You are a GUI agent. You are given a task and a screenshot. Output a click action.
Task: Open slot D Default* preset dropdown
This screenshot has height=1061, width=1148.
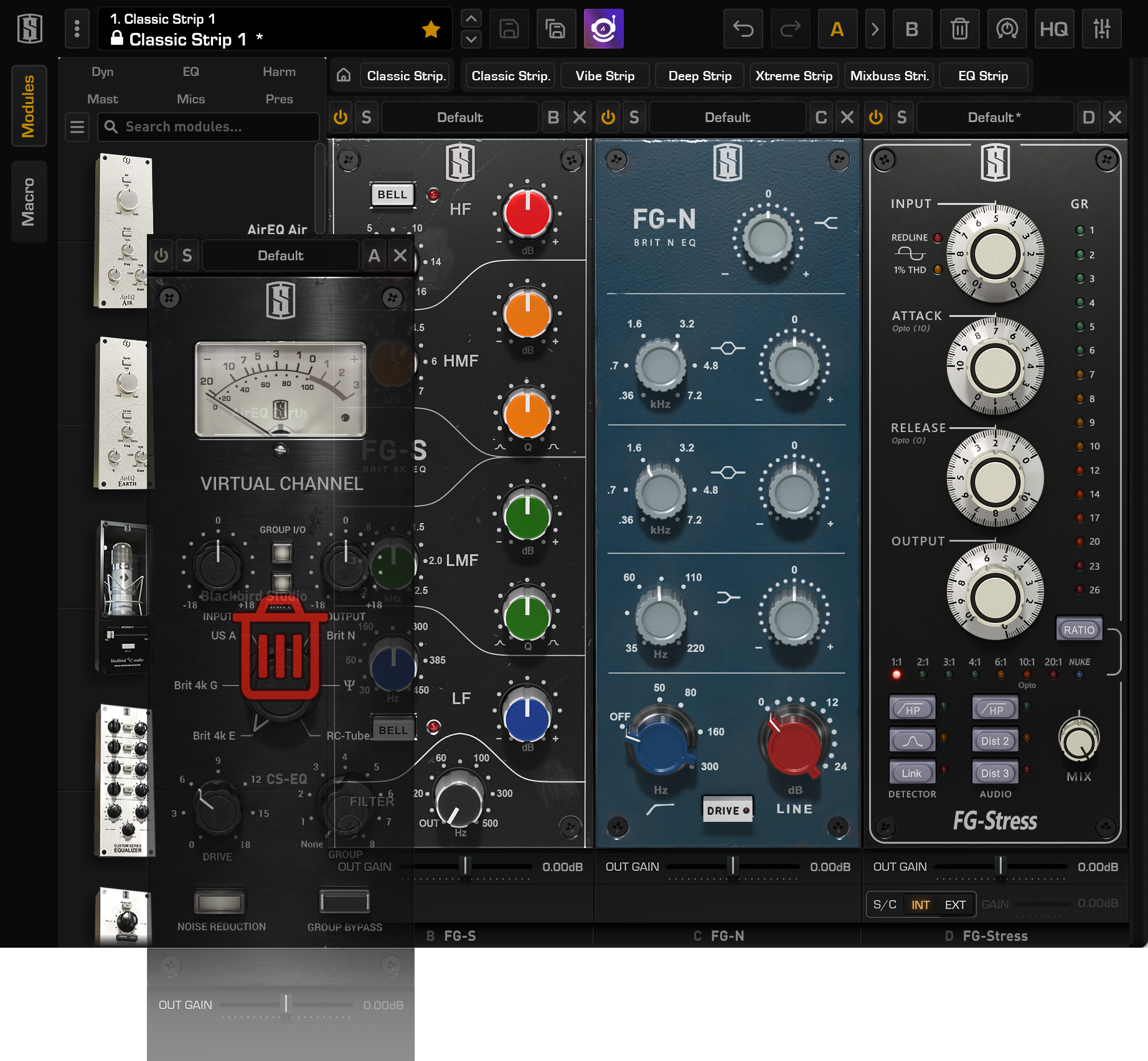pyautogui.click(x=995, y=117)
